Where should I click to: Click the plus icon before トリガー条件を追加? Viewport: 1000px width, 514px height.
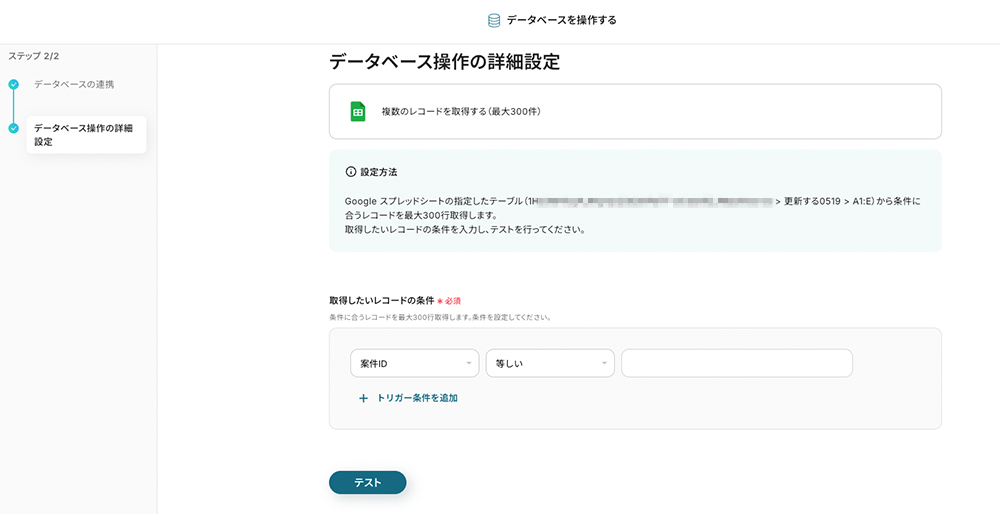(x=363, y=398)
